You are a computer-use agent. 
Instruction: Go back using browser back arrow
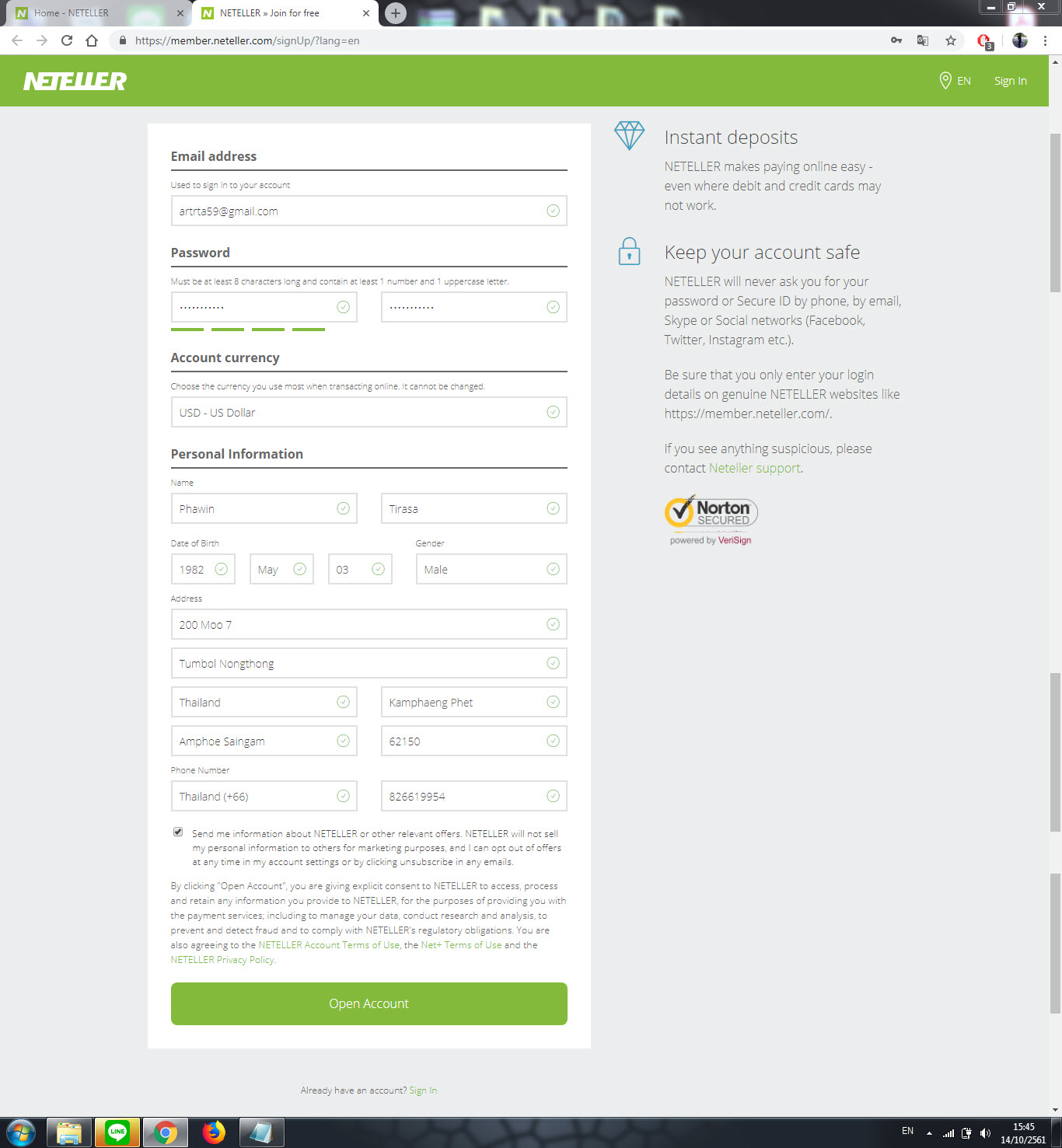point(17,40)
